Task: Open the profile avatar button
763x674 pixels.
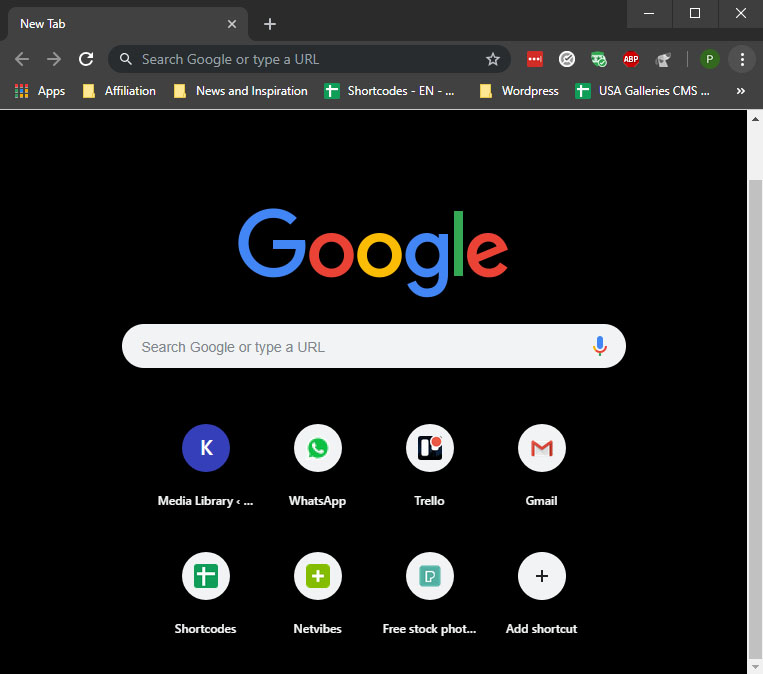Action: 709,59
